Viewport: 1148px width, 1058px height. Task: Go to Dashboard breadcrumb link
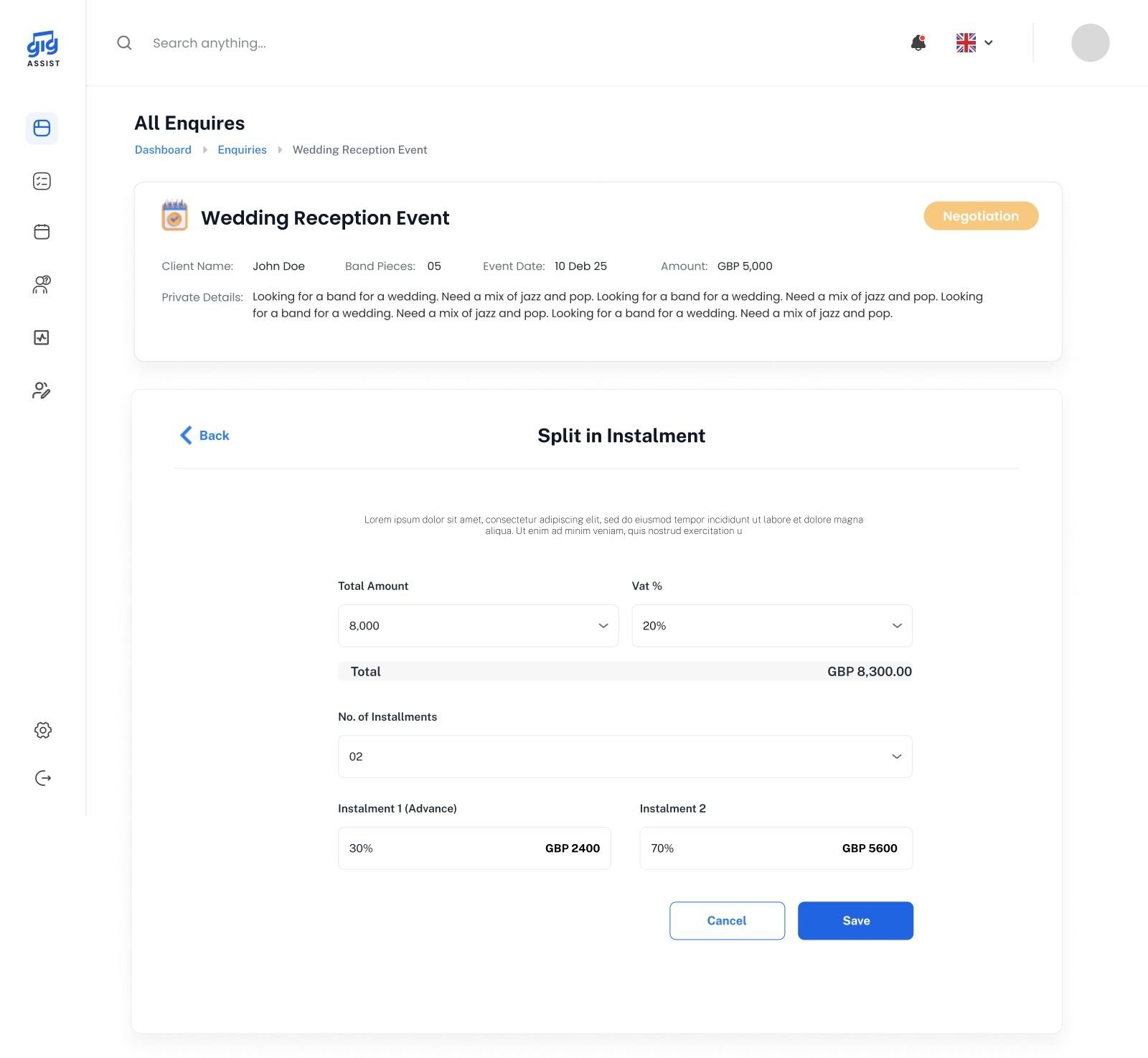click(x=163, y=149)
